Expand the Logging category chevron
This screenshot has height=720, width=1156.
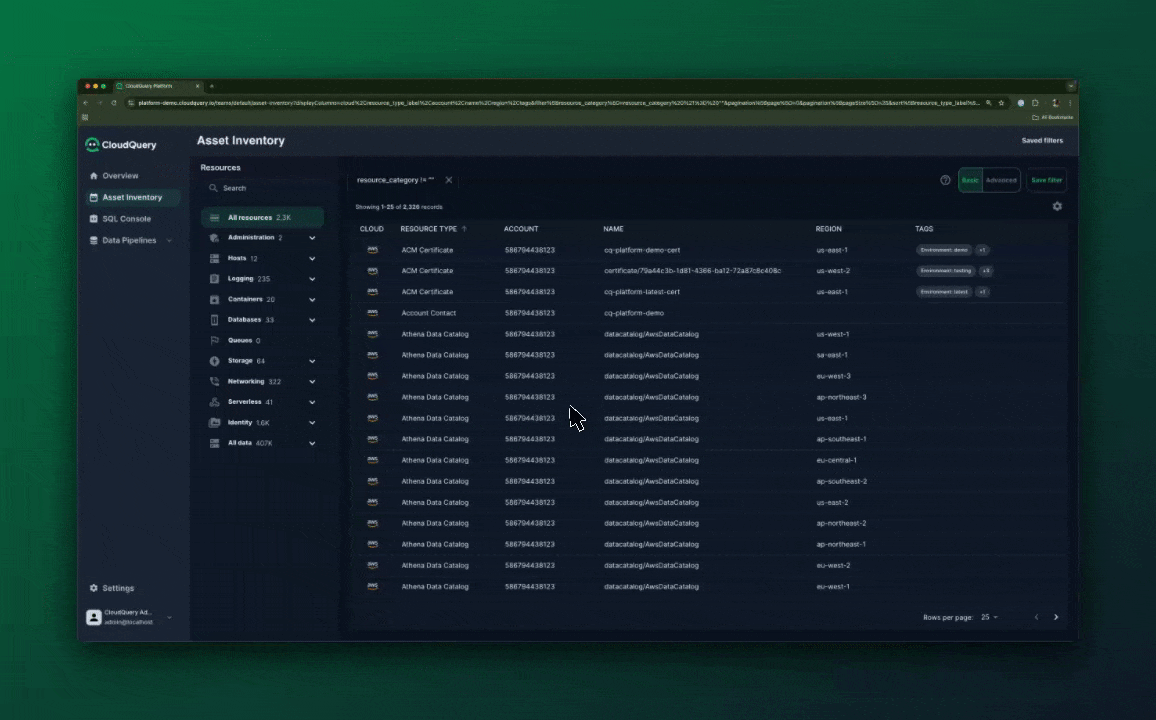coord(312,279)
